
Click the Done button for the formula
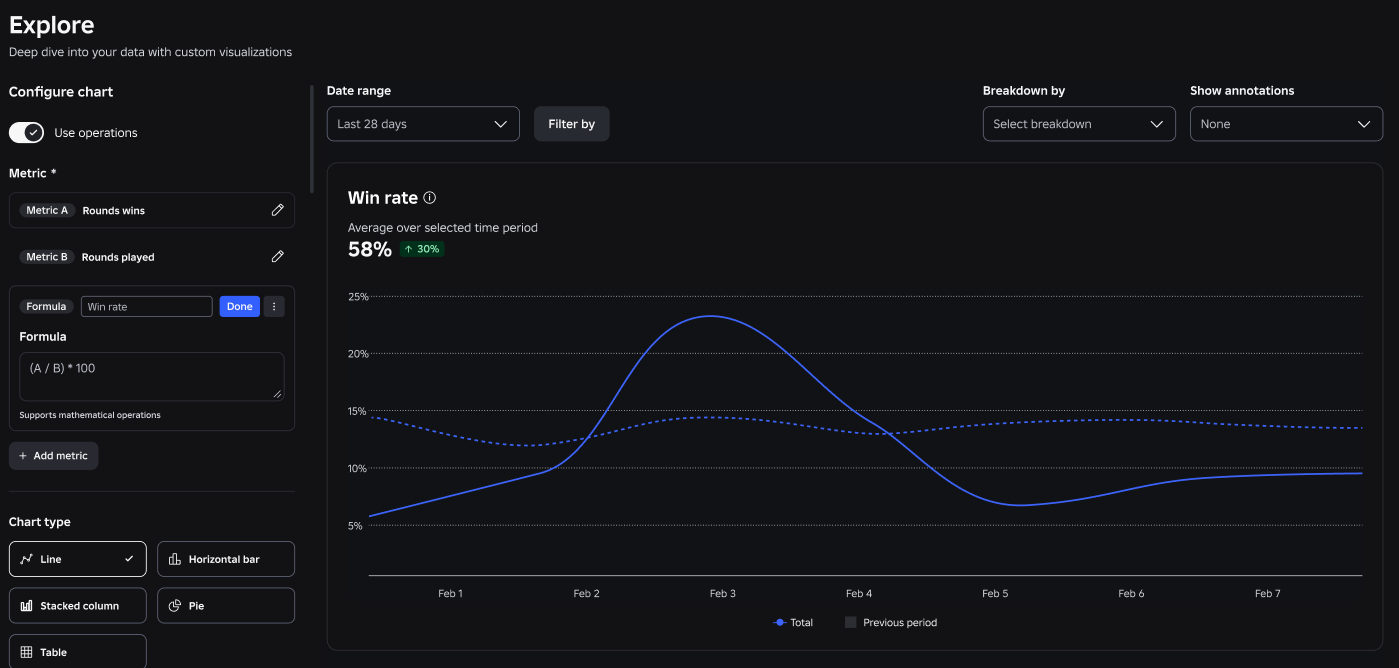240,307
